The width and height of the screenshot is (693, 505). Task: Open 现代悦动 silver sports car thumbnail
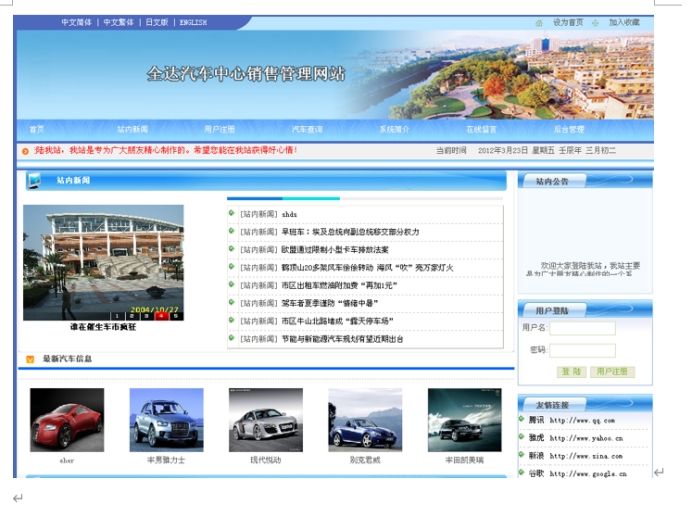tap(266, 420)
